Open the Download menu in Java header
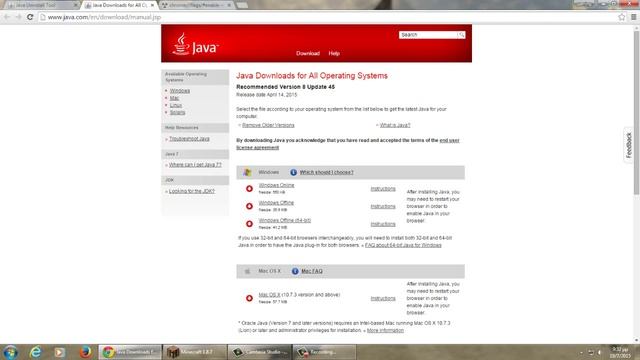The width and height of the screenshot is (640, 360). [308, 53]
